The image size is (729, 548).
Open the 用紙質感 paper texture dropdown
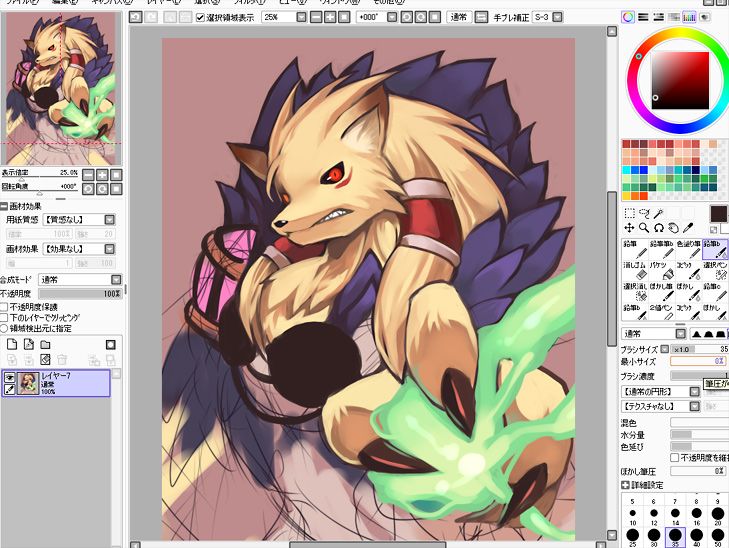pos(110,219)
